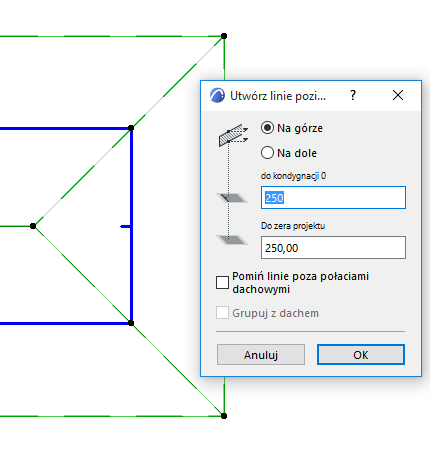Click the 'do kondygnacji 0' height field
Viewport: 430px width, 466px height.
pyautogui.click(x=333, y=198)
